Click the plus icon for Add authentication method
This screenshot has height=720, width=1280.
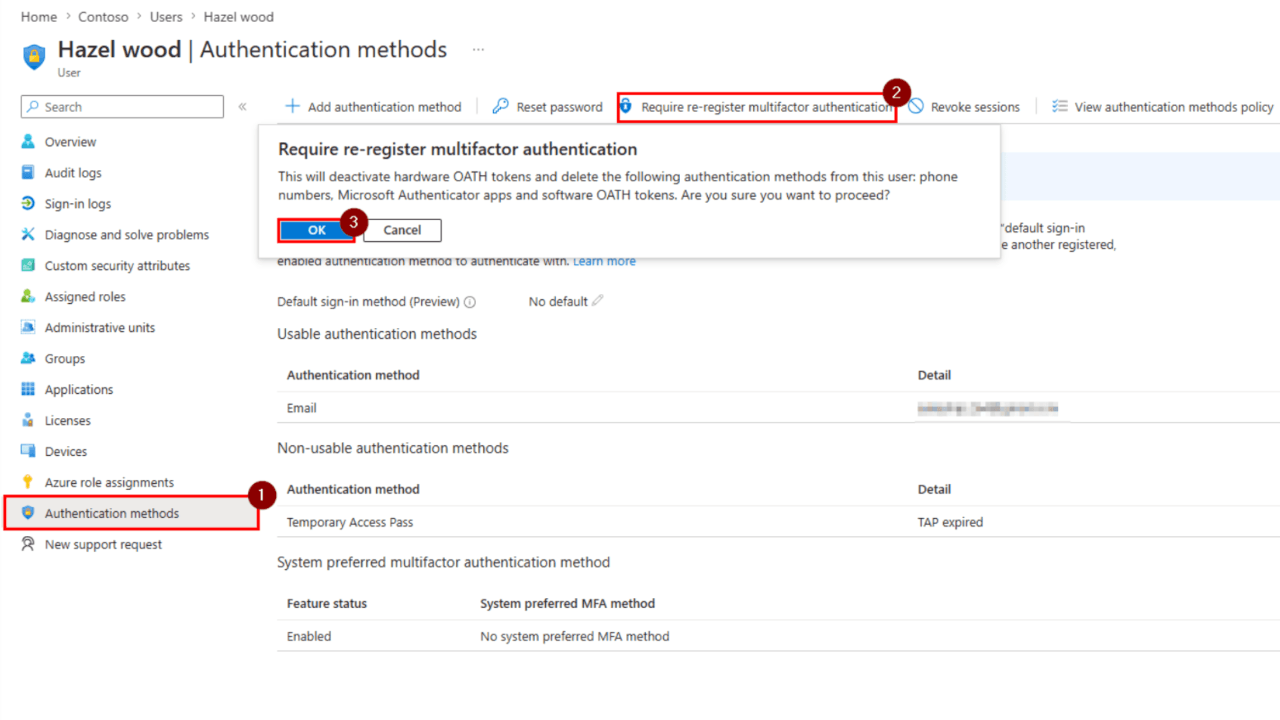(x=292, y=106)
